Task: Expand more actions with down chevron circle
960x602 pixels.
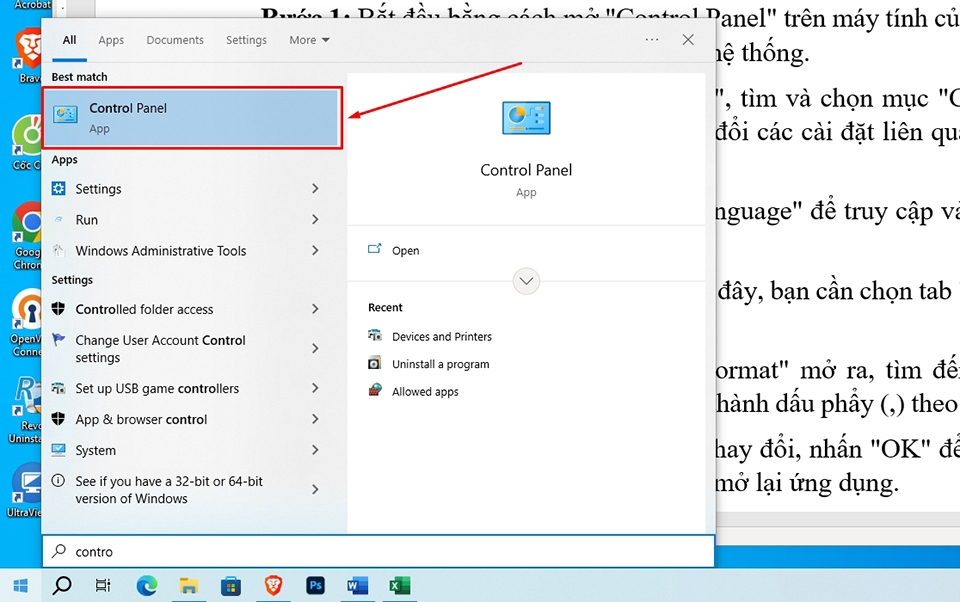Action: 526,281
